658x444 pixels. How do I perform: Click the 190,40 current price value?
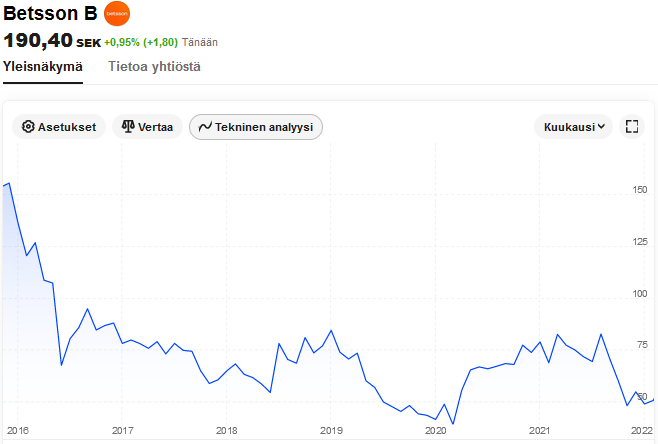pos(37,41)
